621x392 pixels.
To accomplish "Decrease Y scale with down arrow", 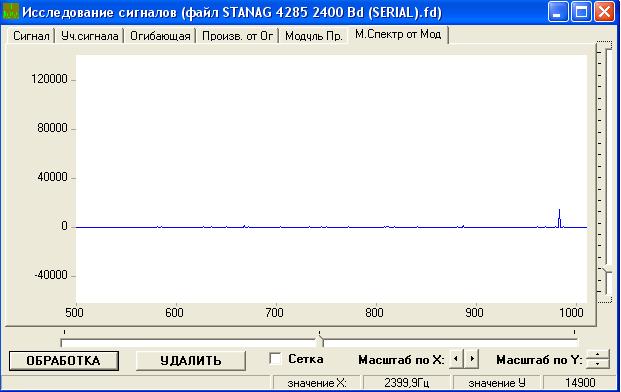I will [x=597, y=363].
